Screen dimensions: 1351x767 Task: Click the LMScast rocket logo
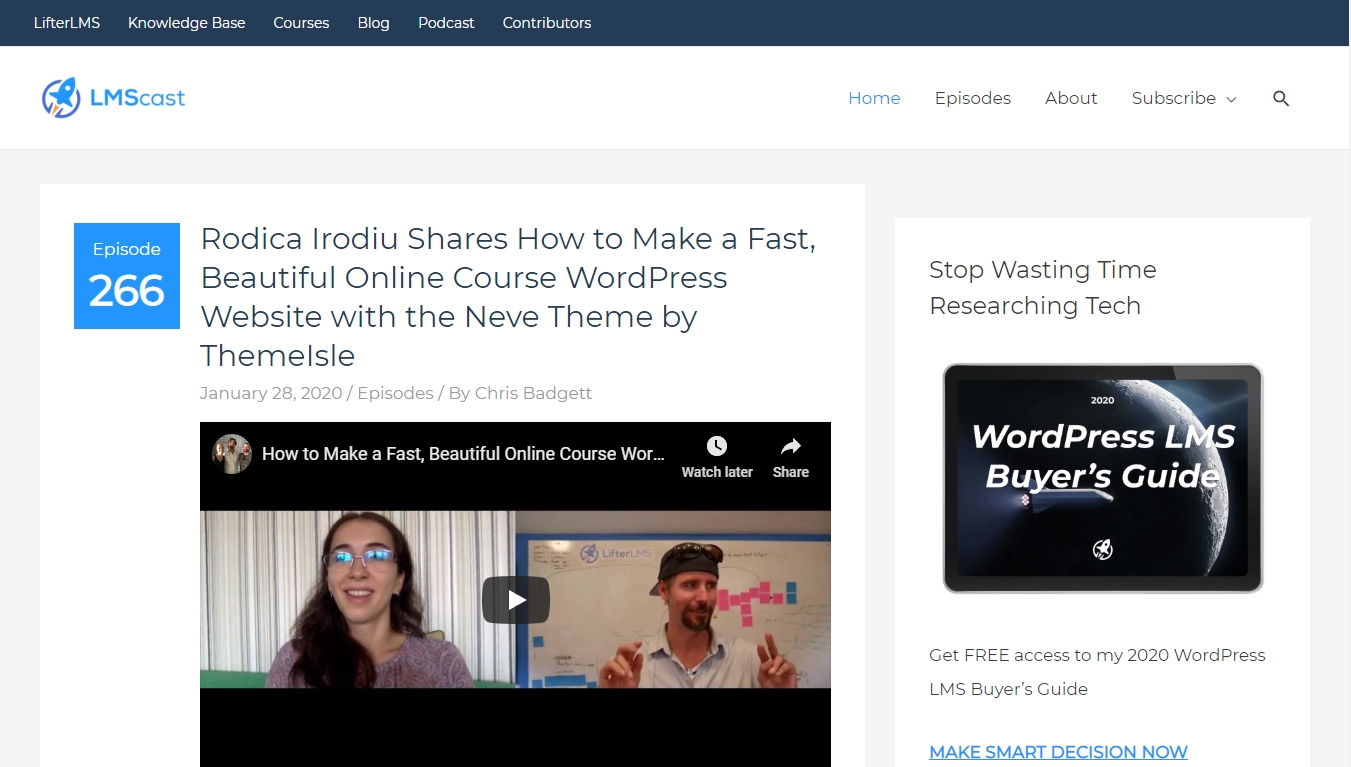click(x=113, y=98)
